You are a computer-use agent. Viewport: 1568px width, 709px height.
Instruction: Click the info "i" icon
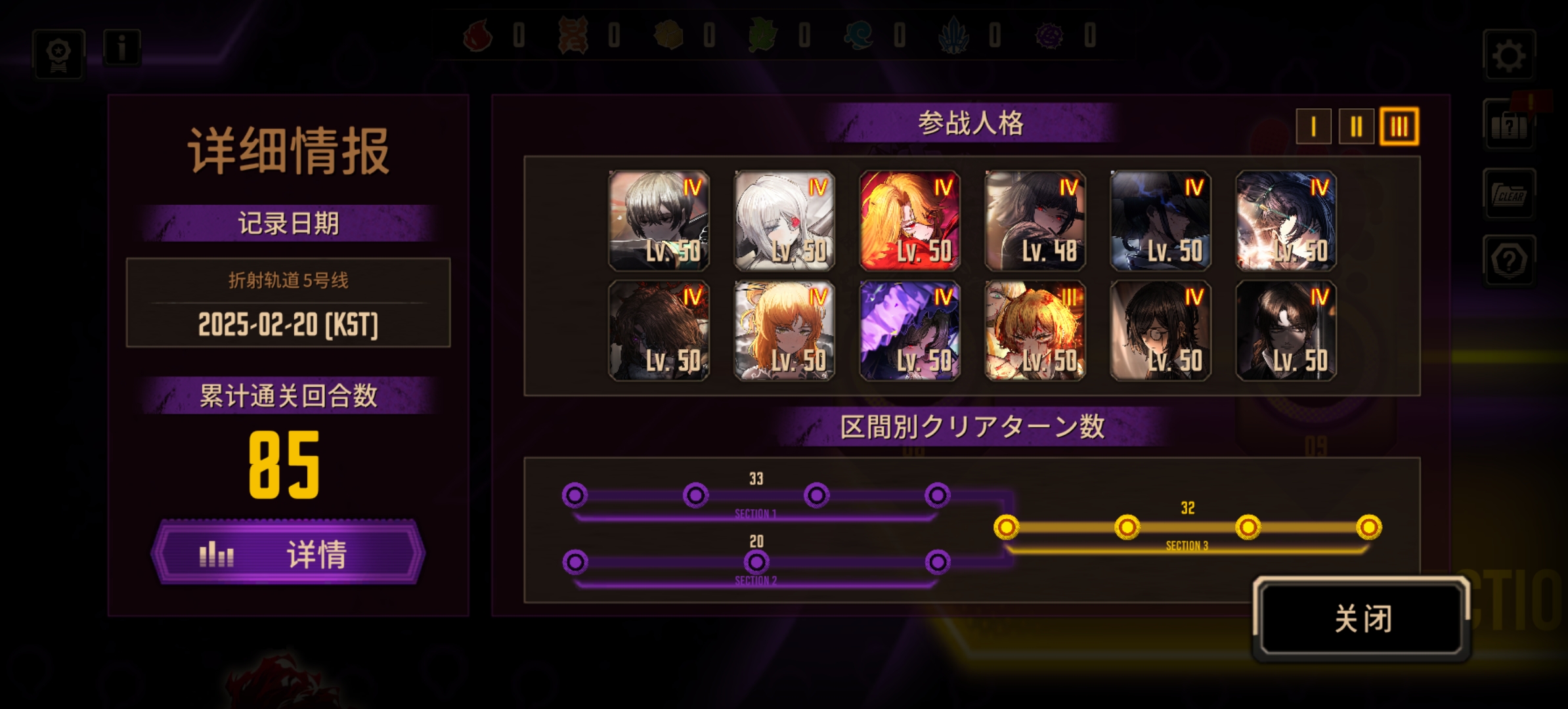pos(121,48)
